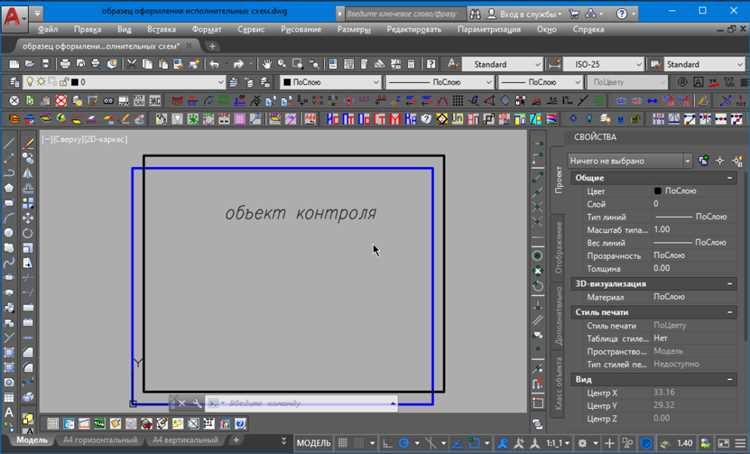
Task: Click the keyword search input field
Action: coord(405,14)
